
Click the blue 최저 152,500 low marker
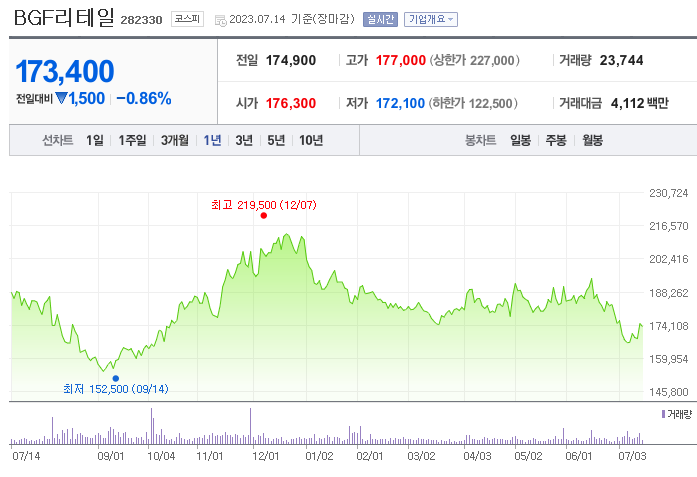116,378
